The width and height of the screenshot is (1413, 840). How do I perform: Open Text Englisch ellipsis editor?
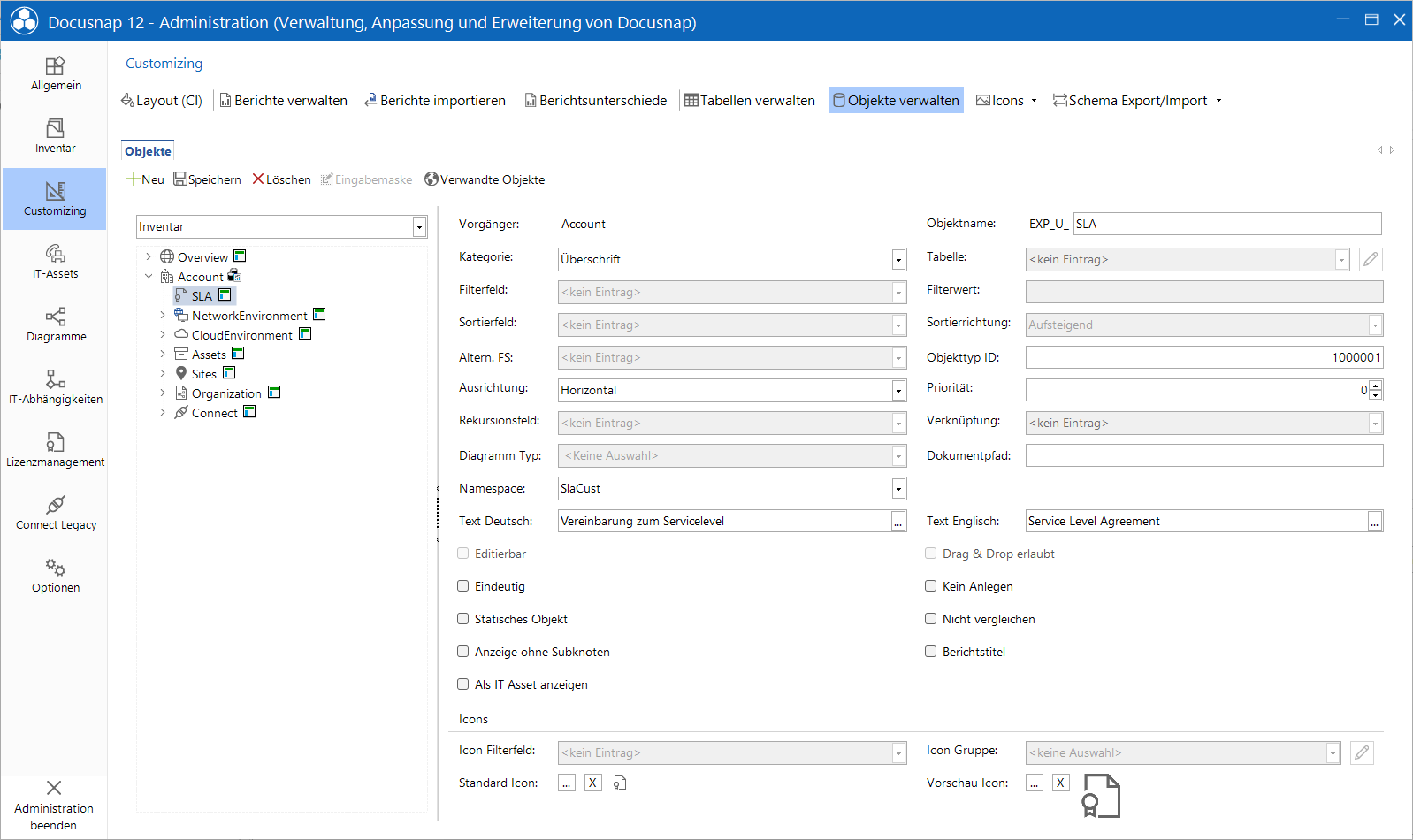tap(1375, 522)
